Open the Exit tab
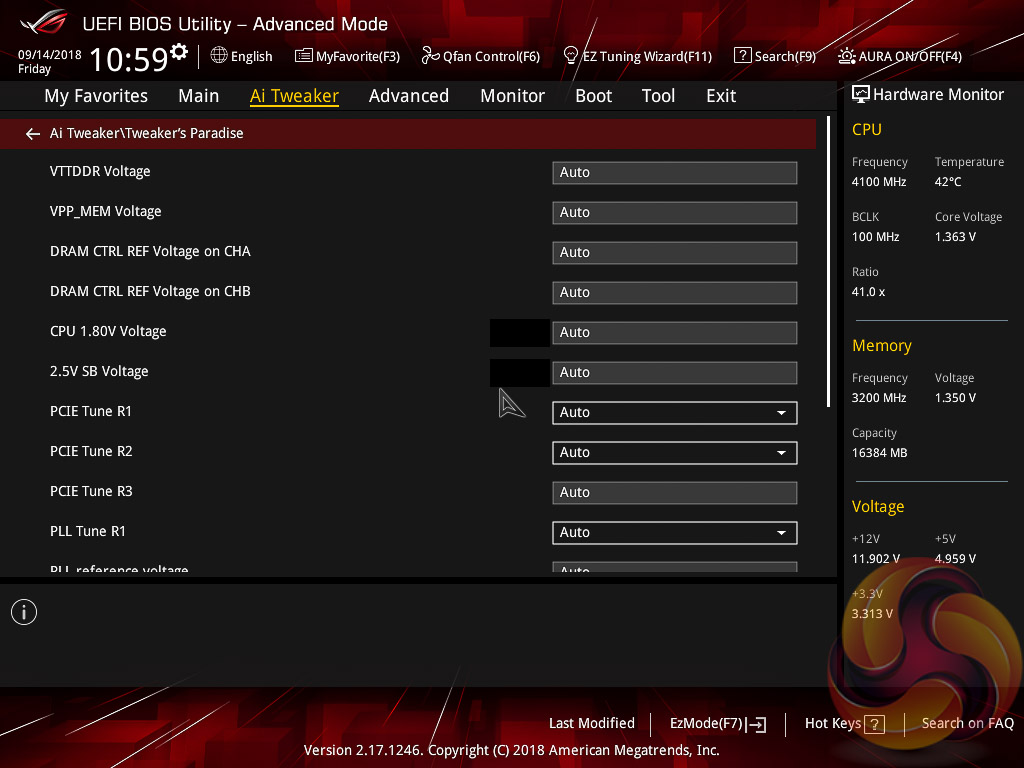The image size is (1024, 768). click(721, 96)
